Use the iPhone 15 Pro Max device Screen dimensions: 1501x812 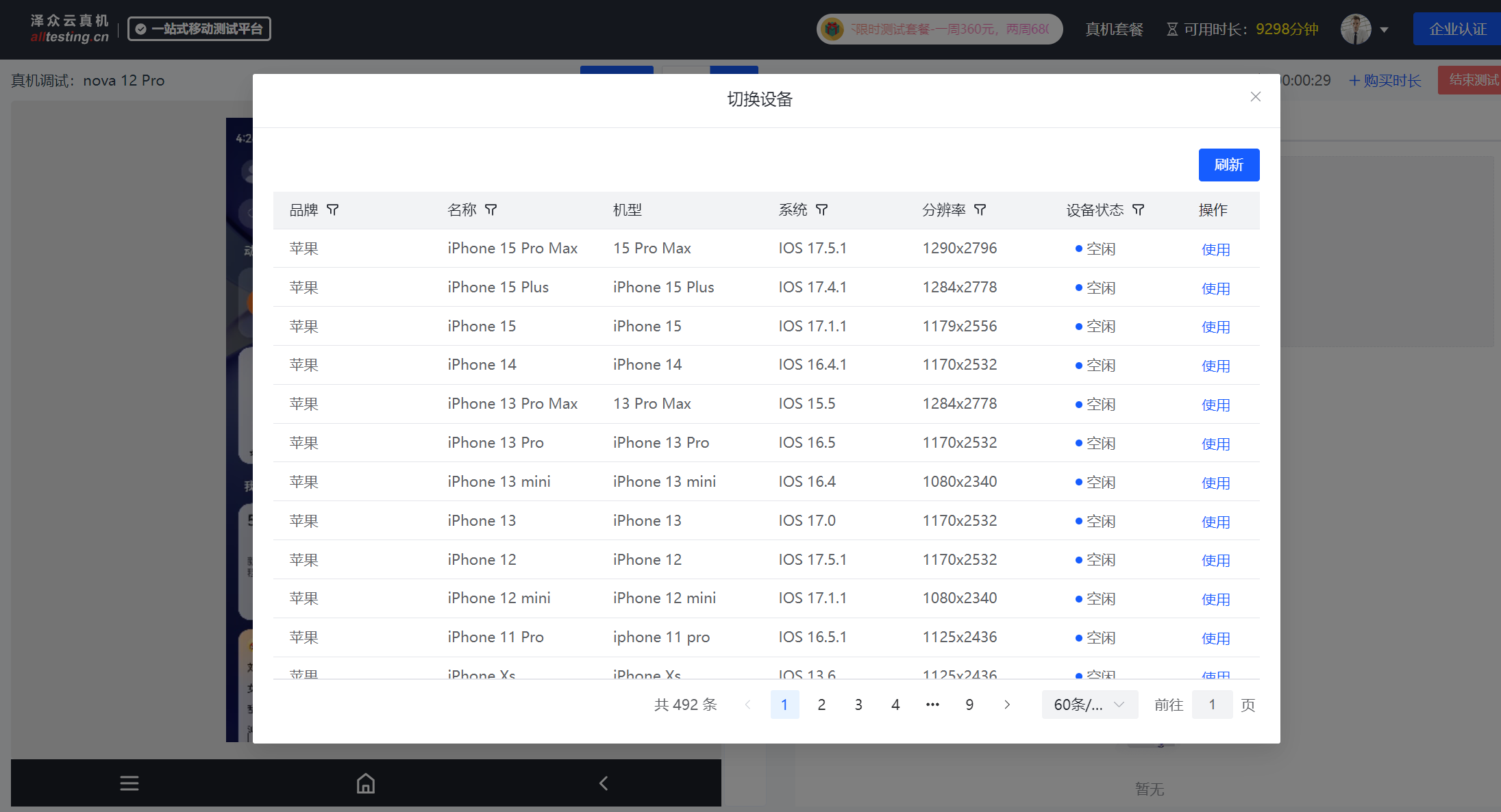[x=1216, y=249]
